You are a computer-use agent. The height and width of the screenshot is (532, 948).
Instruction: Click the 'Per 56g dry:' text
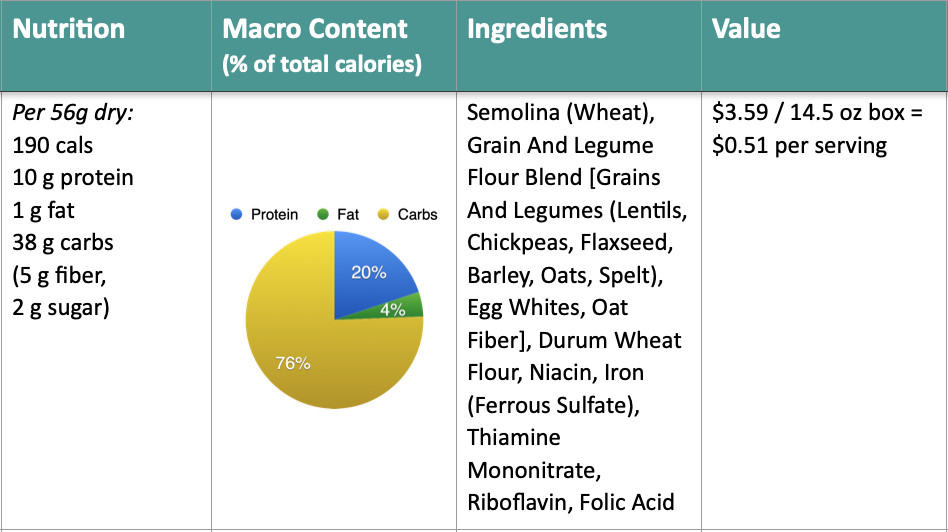(x=73, y=113)
